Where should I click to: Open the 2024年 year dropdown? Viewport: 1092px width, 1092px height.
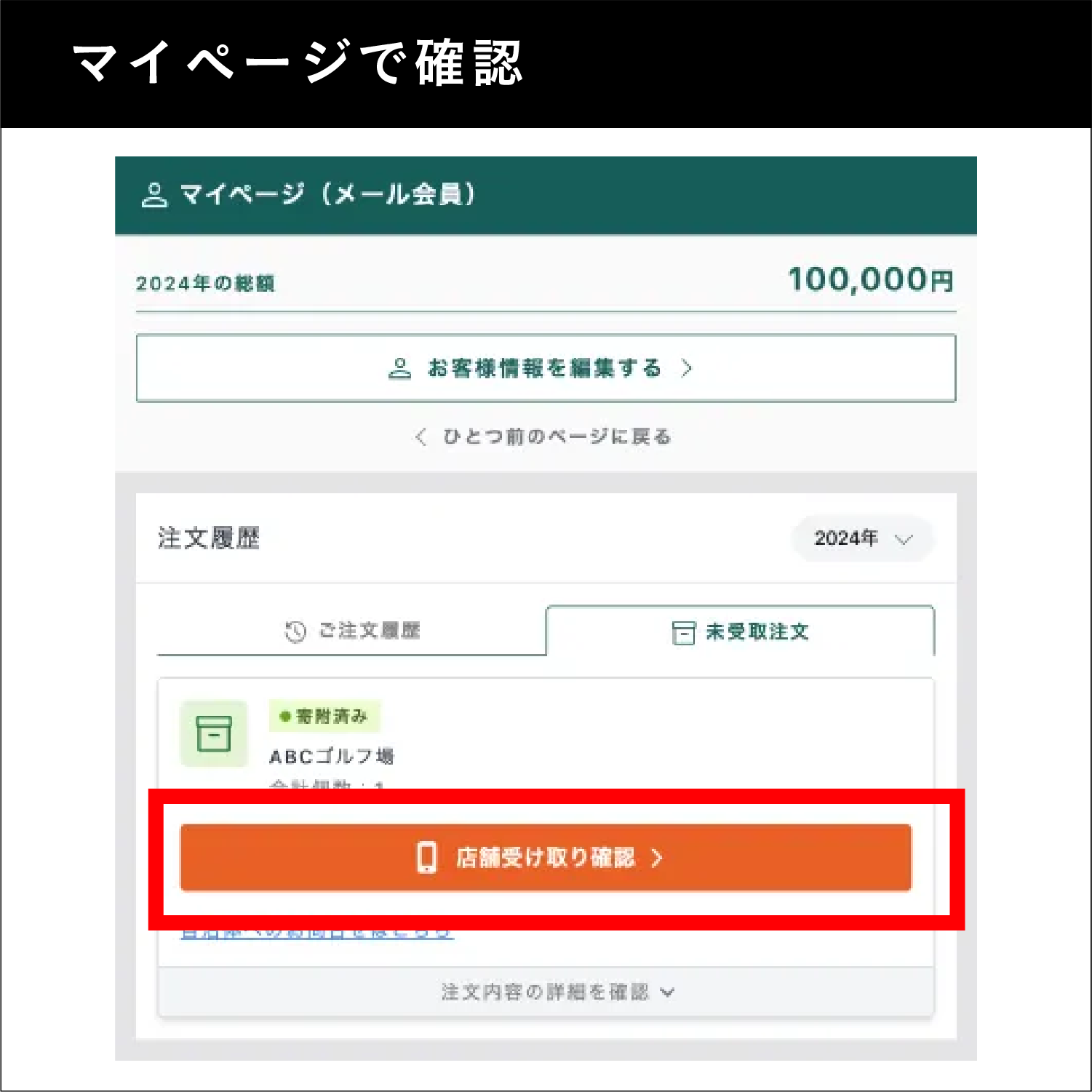tap(862, 538)
